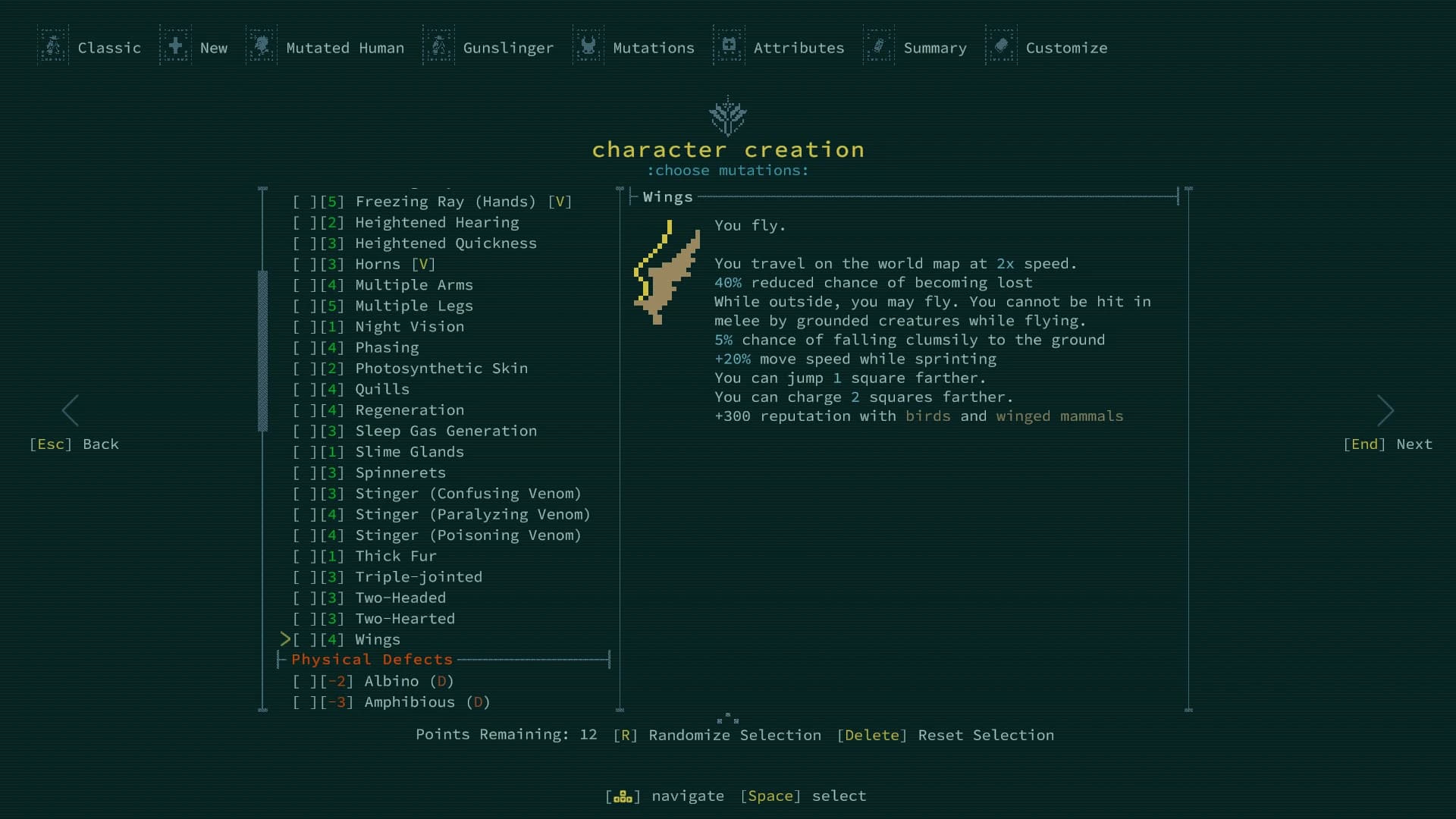Viewport: 1456px width, 819px height.
Task: Click the Summary scroll icon
Action: [878, 45]
